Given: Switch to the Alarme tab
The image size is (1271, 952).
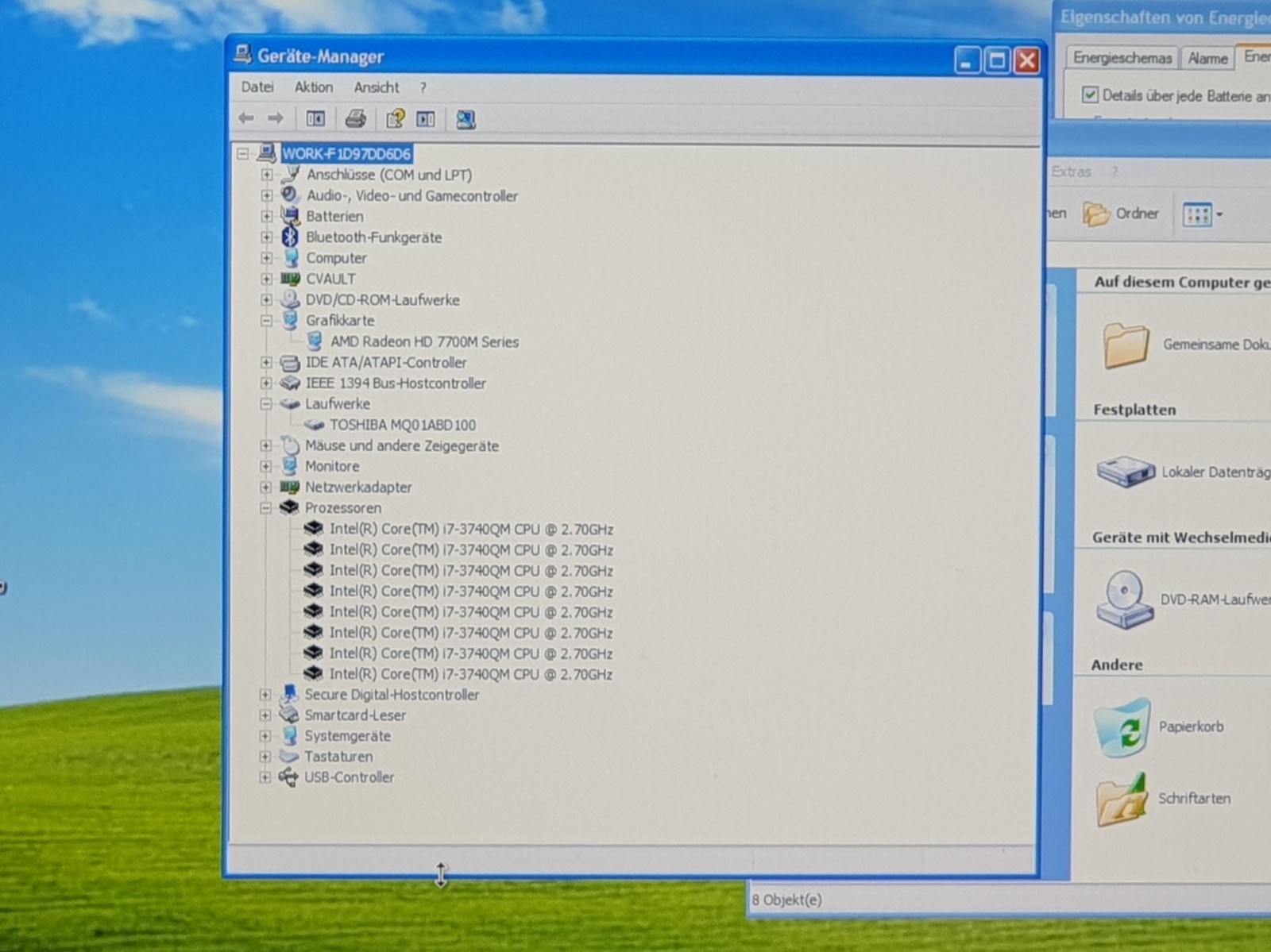Looking at the screenshot, I should point(1207,58).
